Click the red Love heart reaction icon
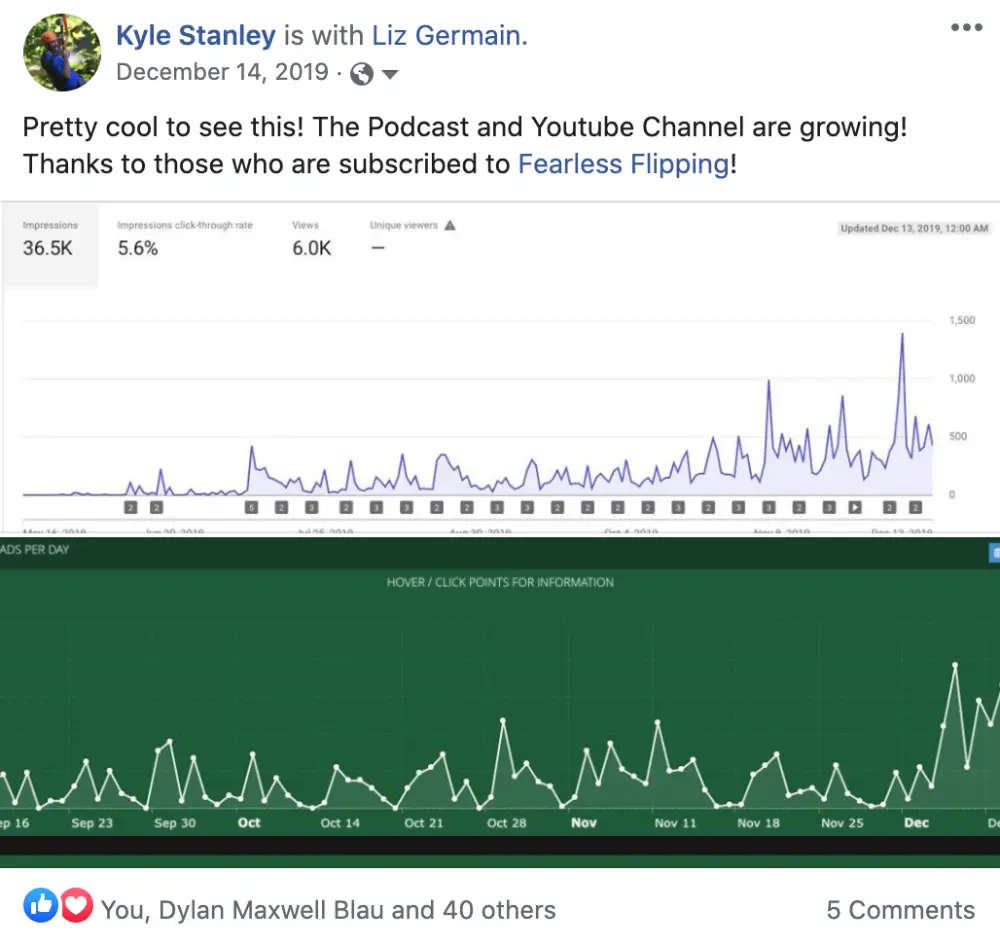1000x946 pixels. coord(75,906)
